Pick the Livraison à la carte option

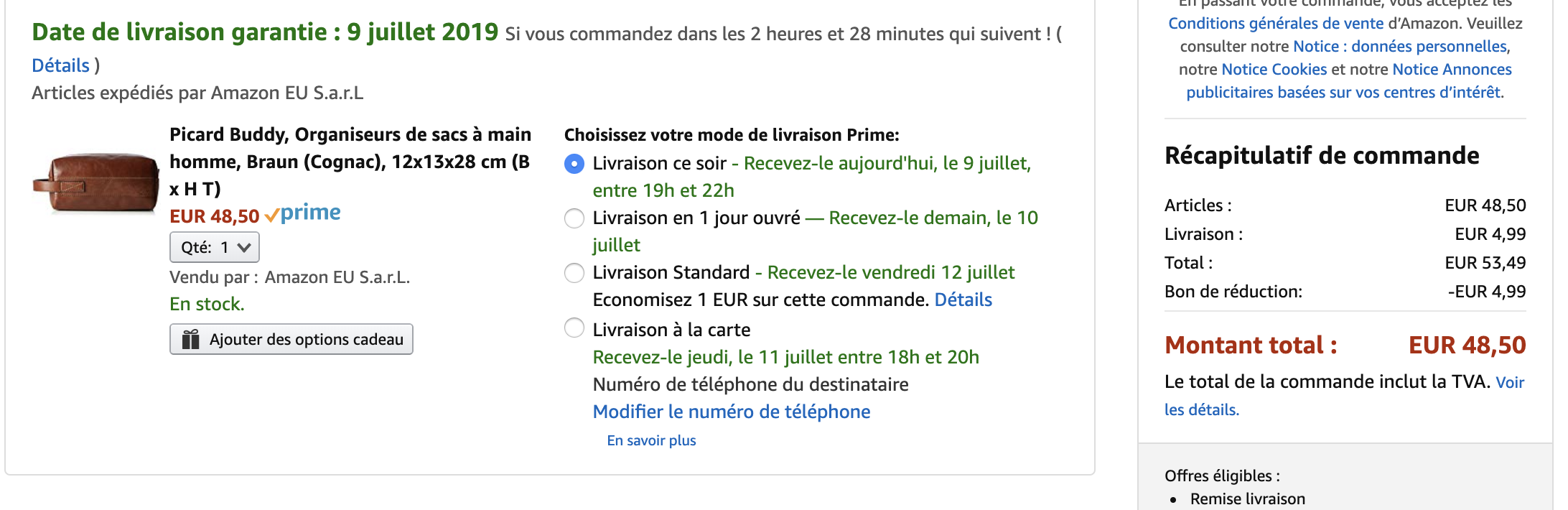574,328
